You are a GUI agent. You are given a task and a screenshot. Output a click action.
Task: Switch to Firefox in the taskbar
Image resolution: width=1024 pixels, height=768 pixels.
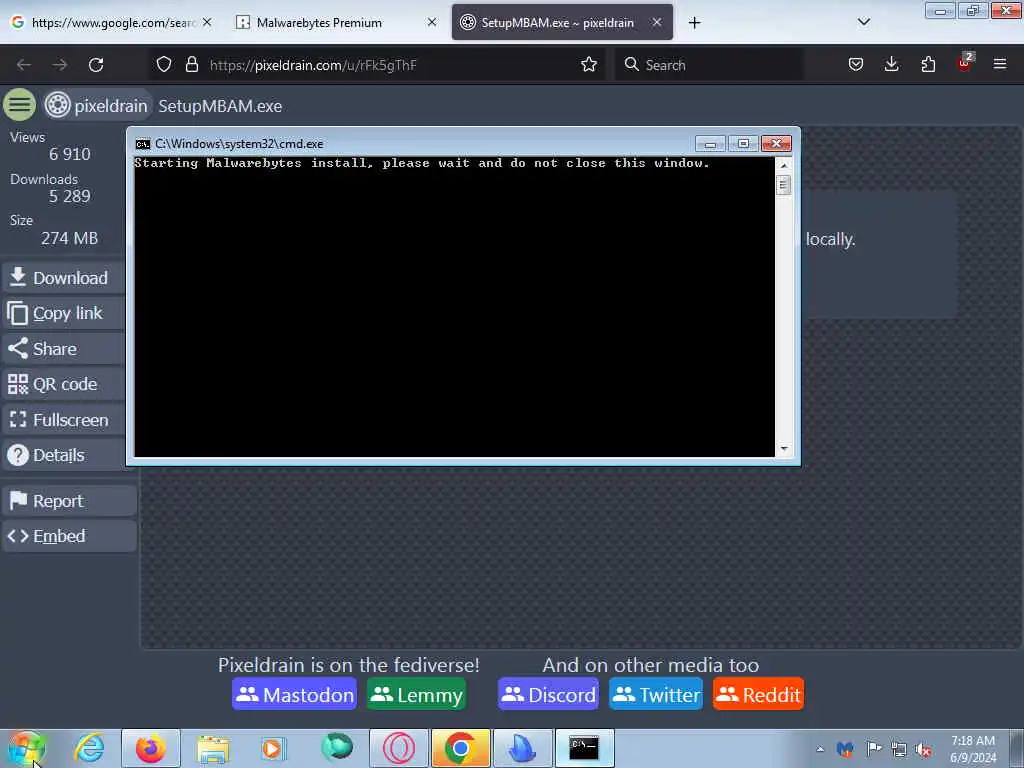151,748
